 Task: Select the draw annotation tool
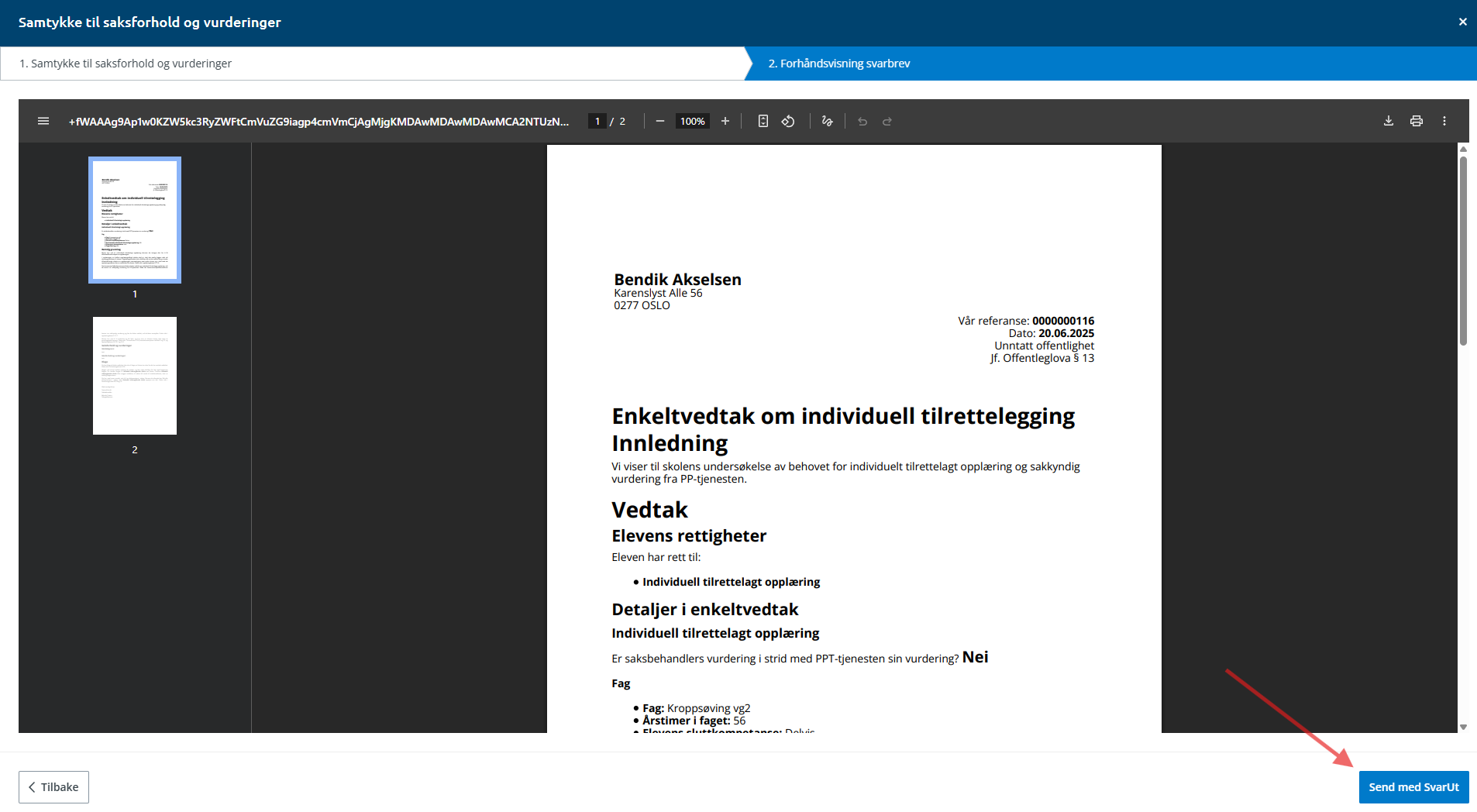pyautogui.click(x=828, y=121)
